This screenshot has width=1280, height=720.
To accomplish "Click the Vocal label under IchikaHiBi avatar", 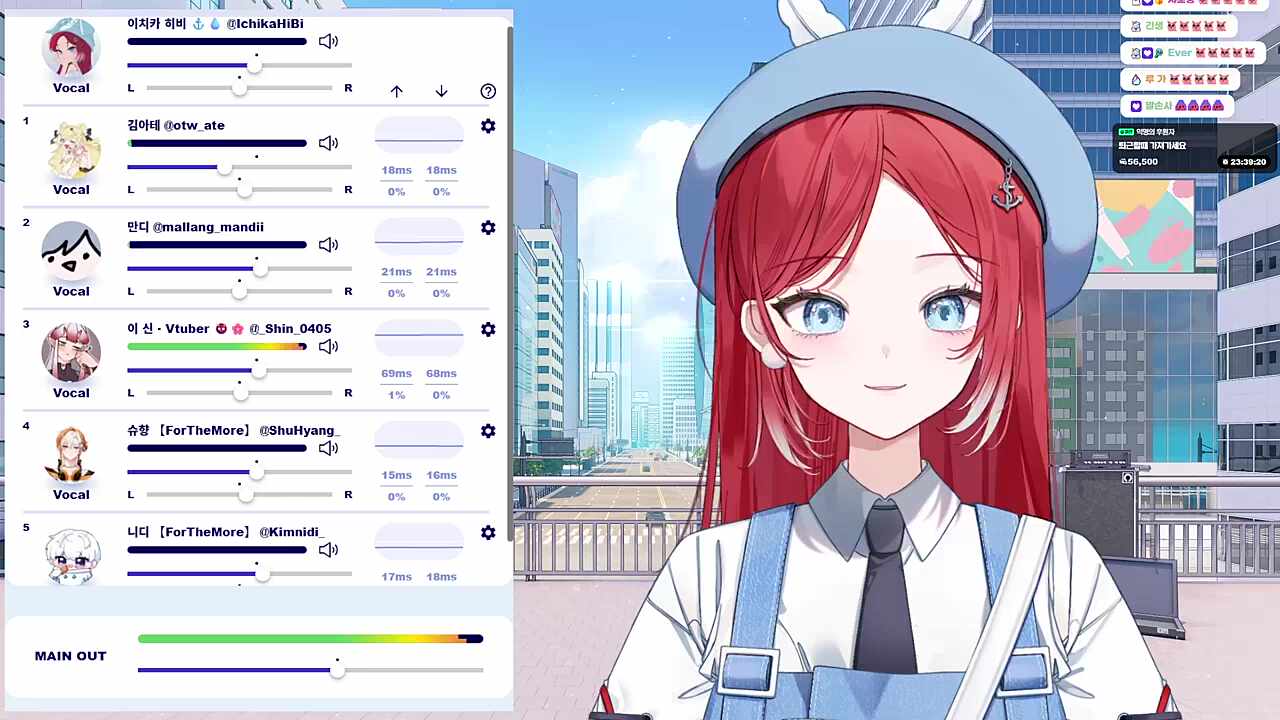I will [x=71, y=88].
